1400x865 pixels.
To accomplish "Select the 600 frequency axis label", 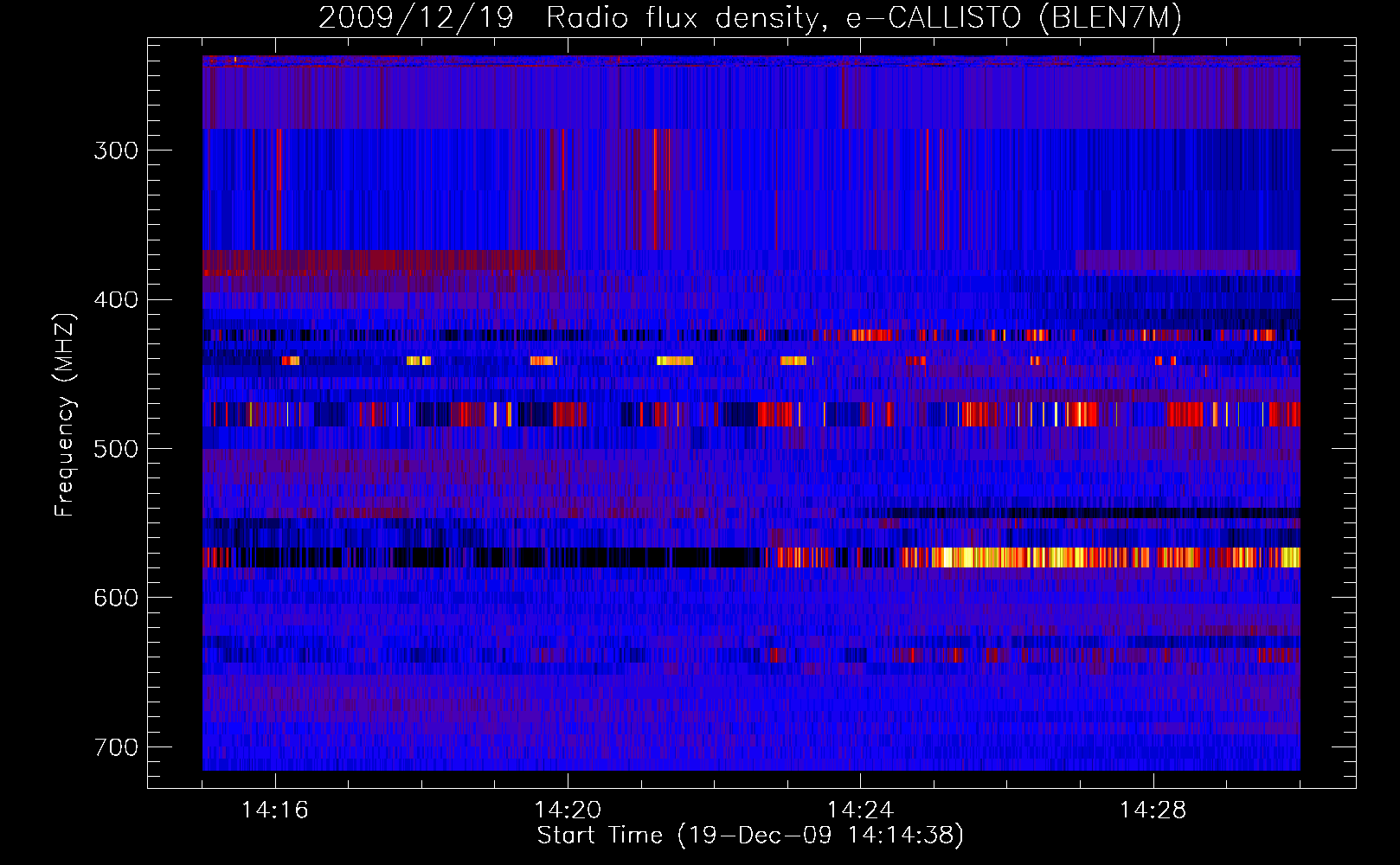I will pos(115,598).
